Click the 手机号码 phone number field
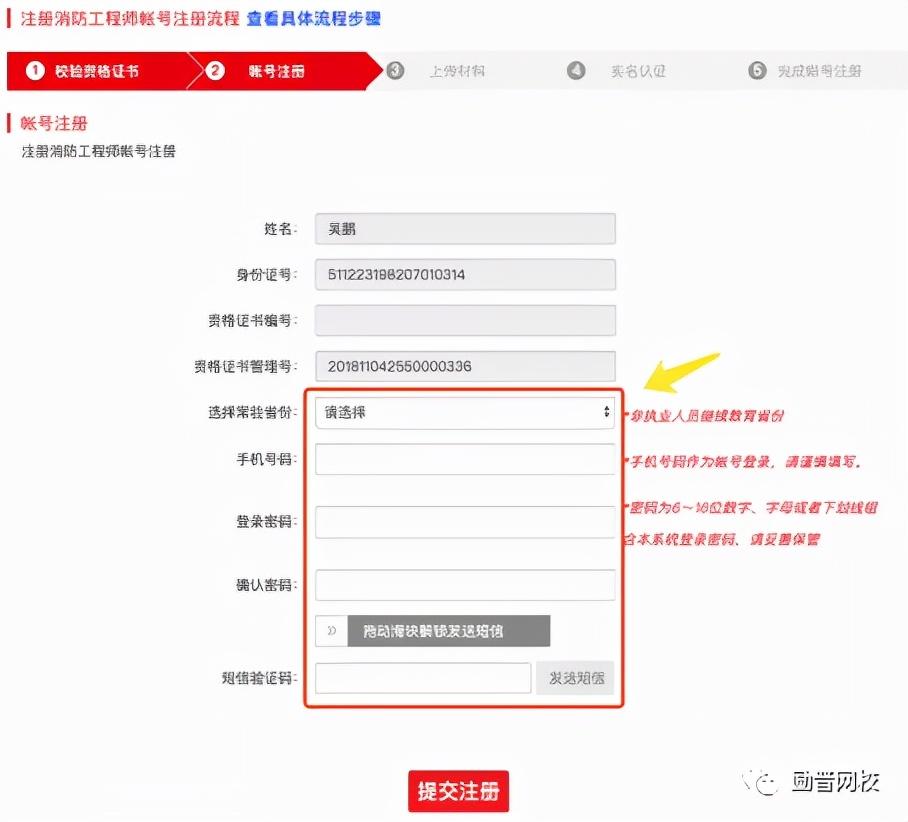This screenshot has height=822, width=908. (465, 459)
